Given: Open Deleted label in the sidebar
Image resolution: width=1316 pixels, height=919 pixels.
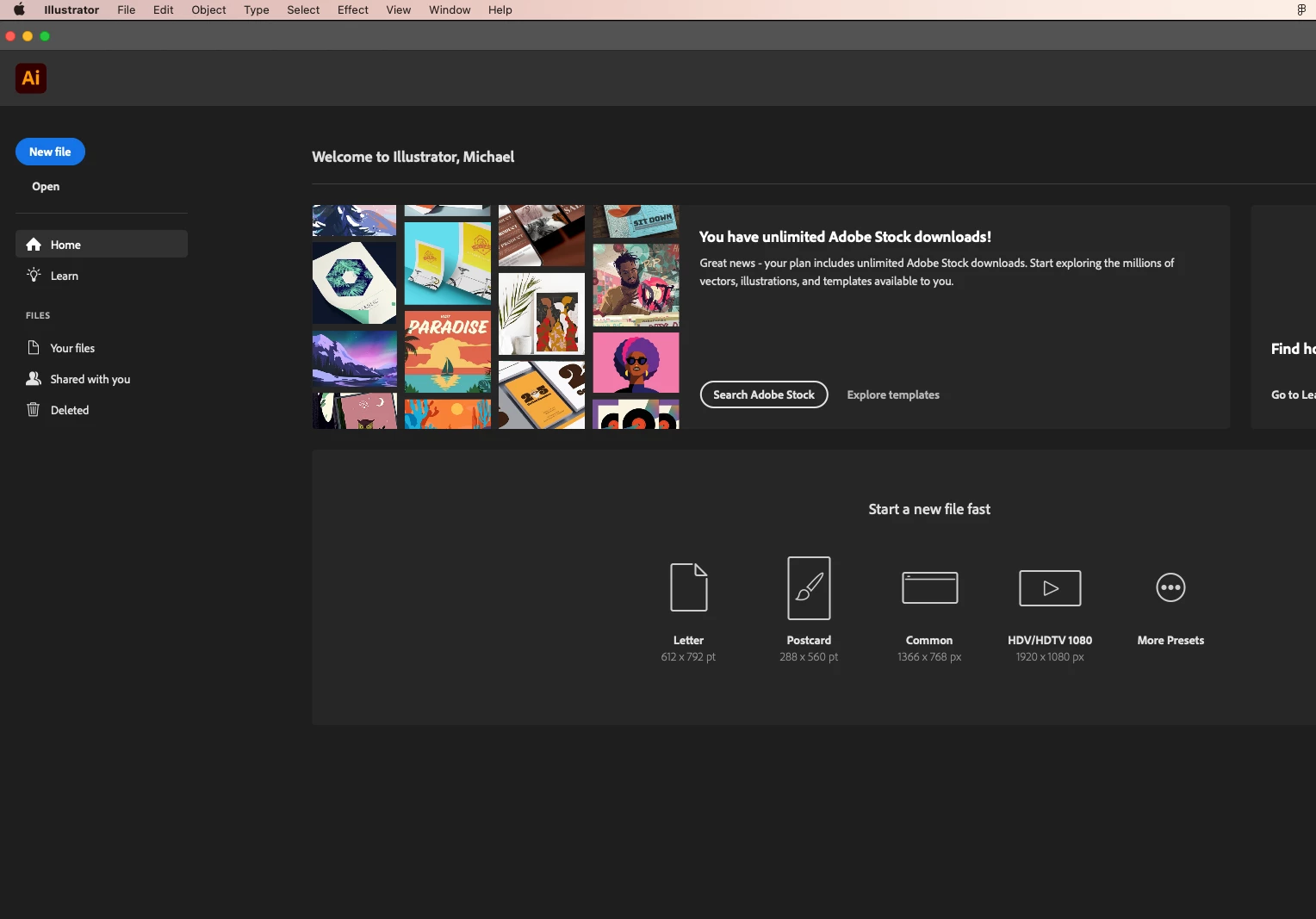Looking at the screenshot, I should 70,410.
